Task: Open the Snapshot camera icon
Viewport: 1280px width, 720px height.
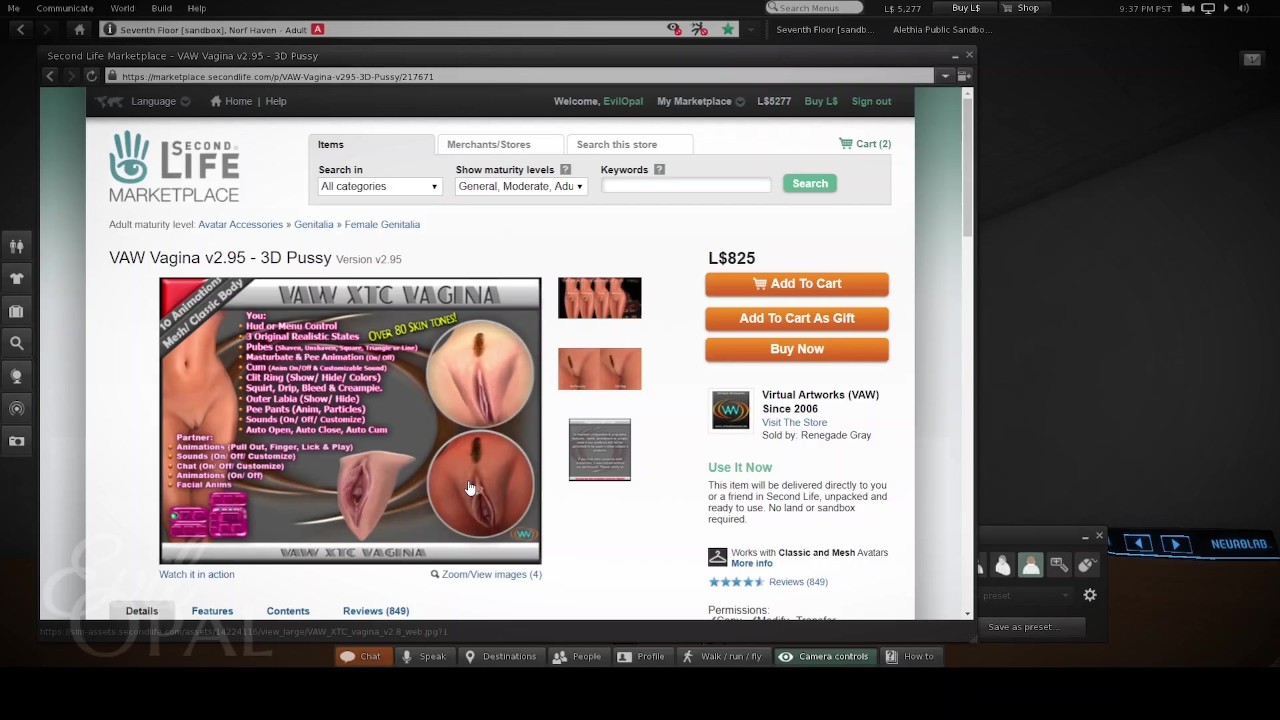Action: pos(16,441)
